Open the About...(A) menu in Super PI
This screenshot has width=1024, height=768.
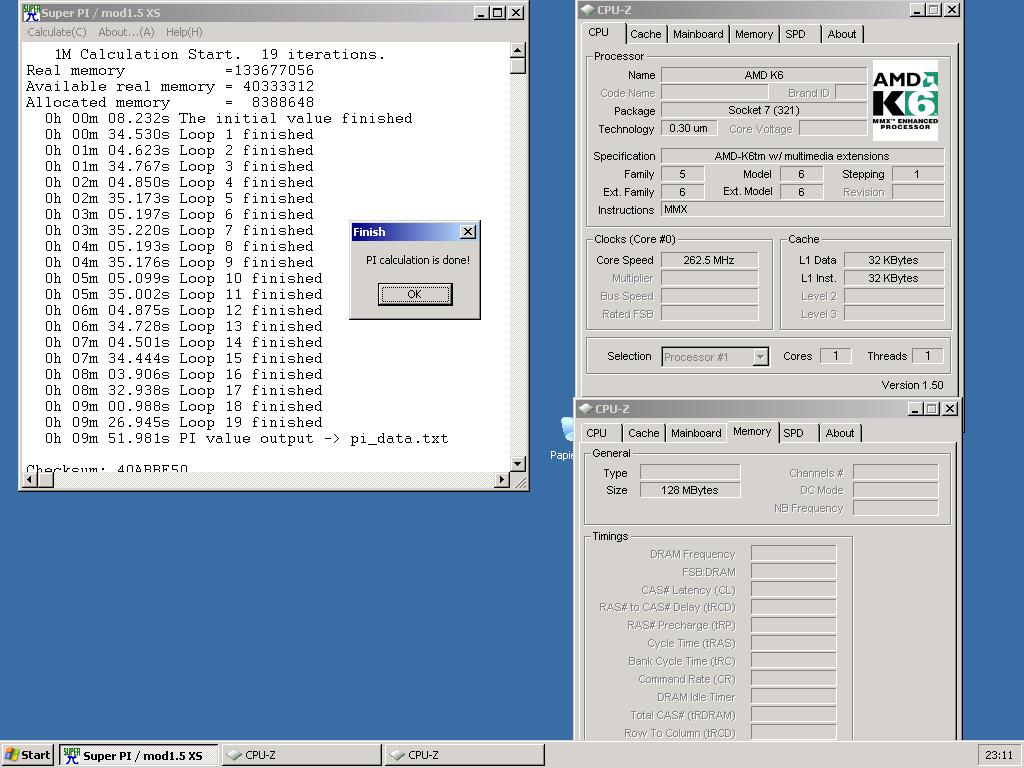126,32
